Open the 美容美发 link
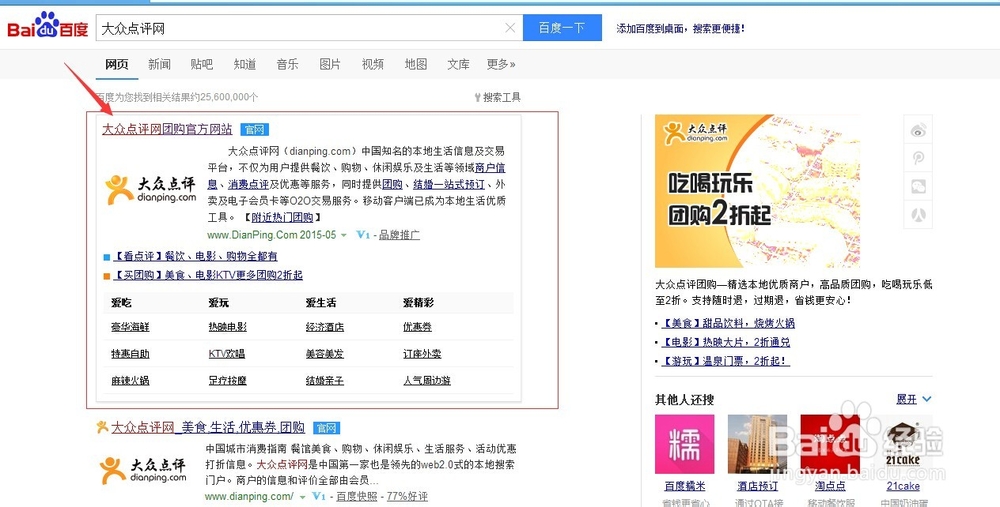The height and width of the screenshot is (507, 1000). tap(325, 354)
